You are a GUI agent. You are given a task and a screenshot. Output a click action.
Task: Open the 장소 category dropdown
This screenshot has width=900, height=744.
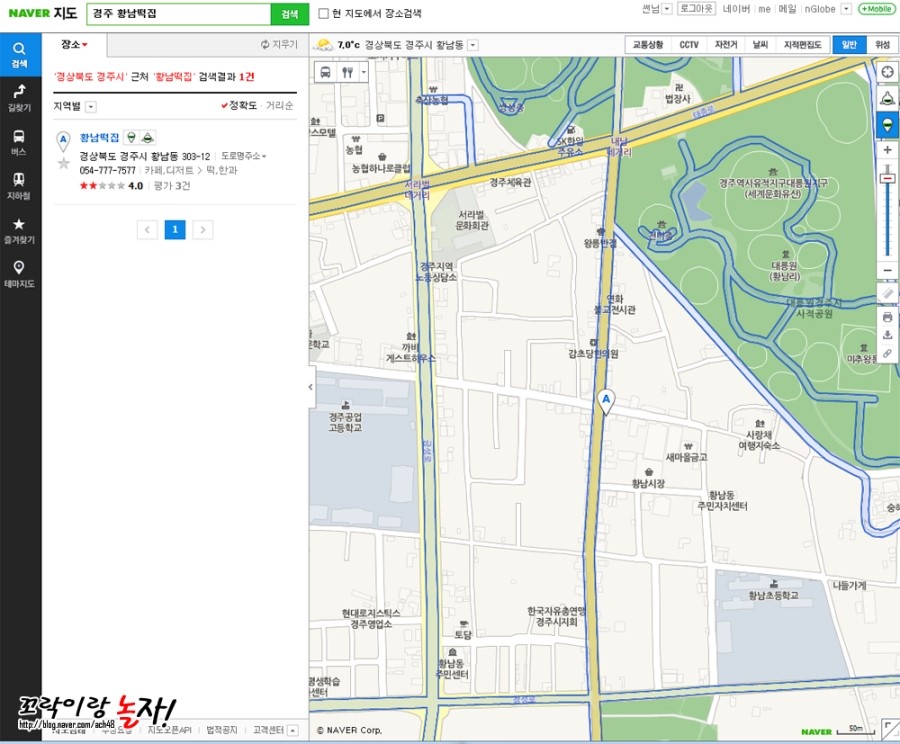pos(74,44)
